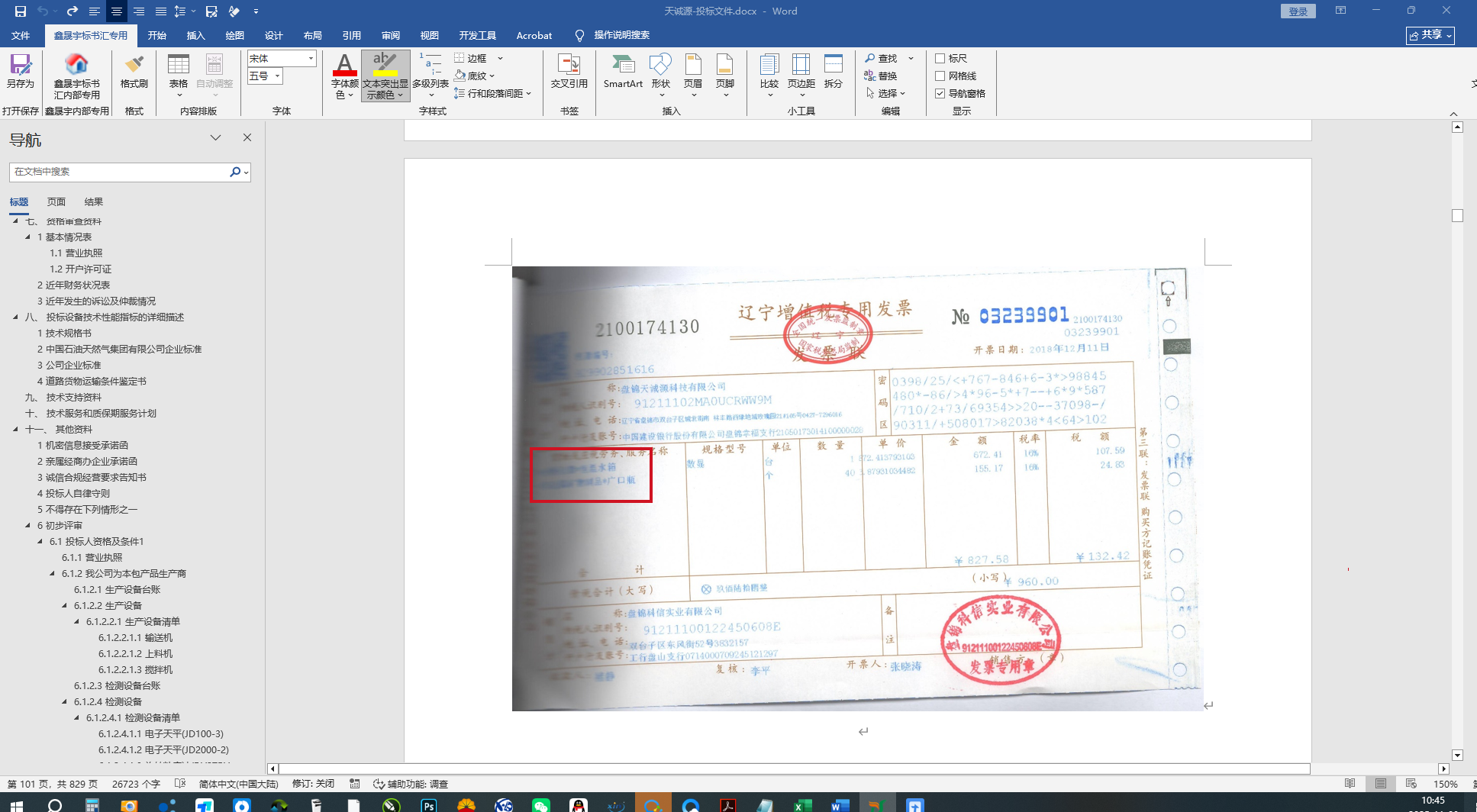Jump to heading 1.1 营业执照
Viewport: 1477px width, 812px height.
tap(76, 253)
